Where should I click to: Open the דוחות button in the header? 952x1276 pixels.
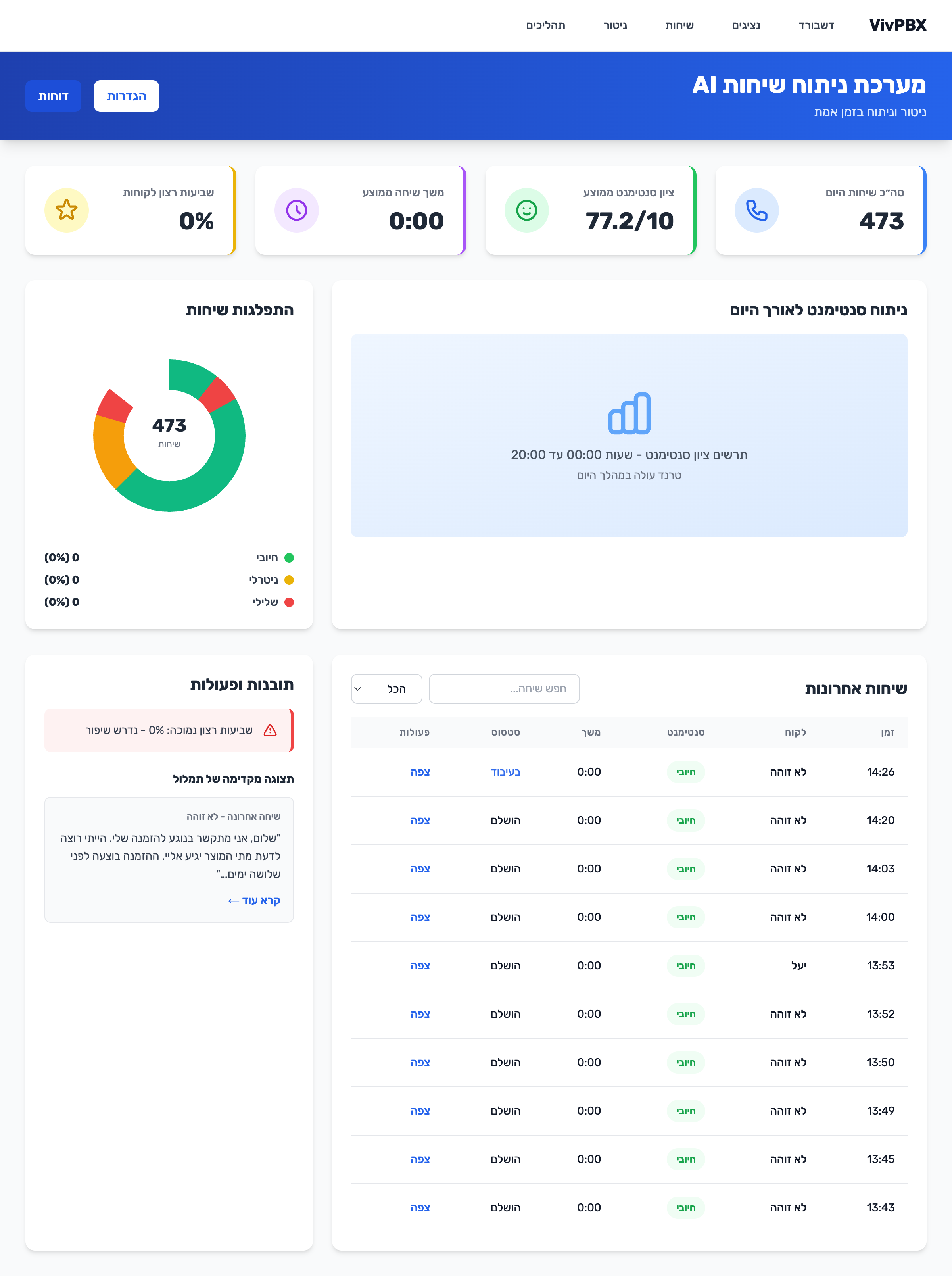53,96
